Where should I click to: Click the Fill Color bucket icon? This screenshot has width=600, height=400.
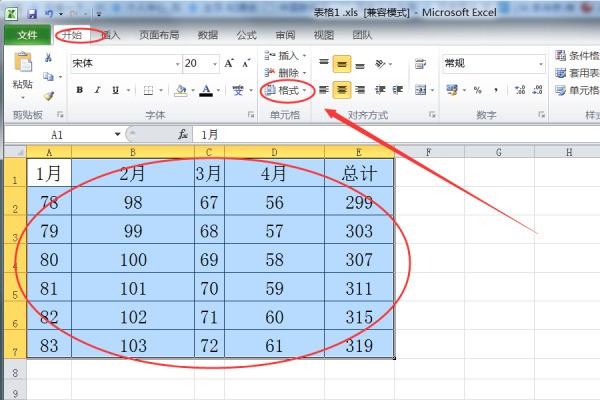click(x=179, y=90)
